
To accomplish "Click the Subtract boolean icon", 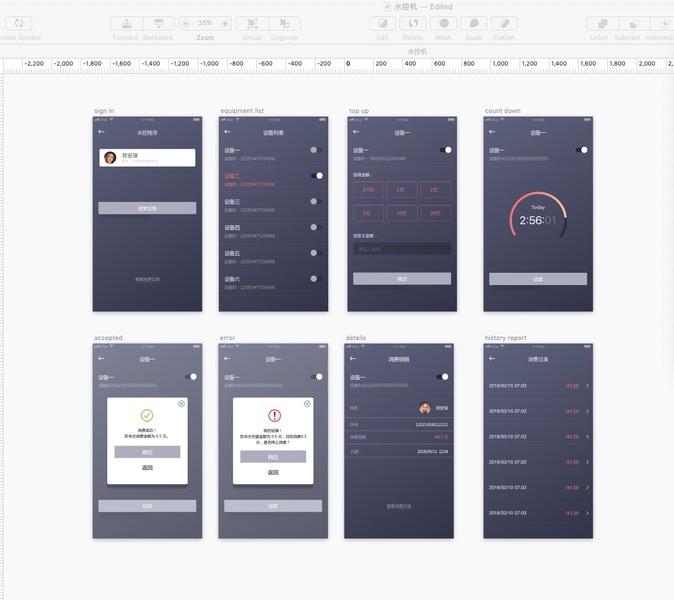I will pos(634,23).
